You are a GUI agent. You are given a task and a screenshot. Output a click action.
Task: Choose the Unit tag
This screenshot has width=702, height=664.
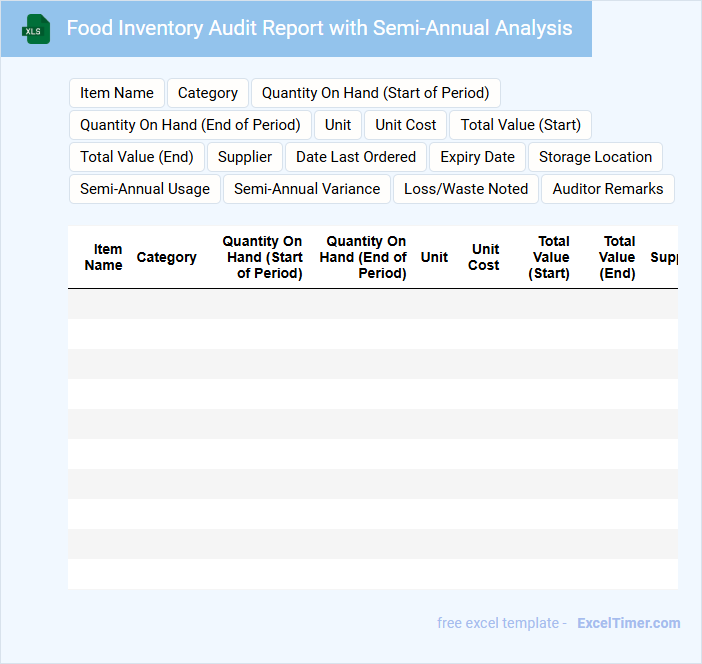coord(338,125)
